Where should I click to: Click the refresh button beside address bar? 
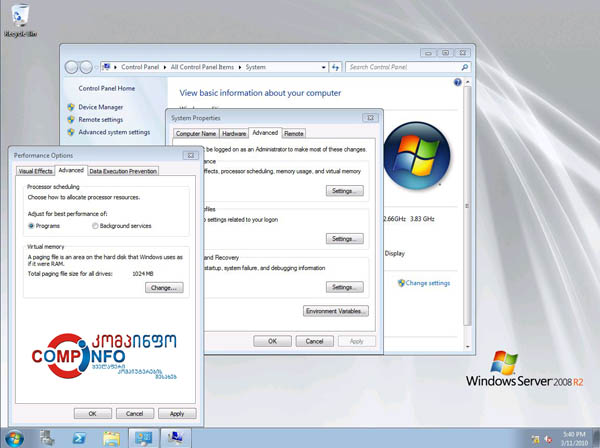336,67
